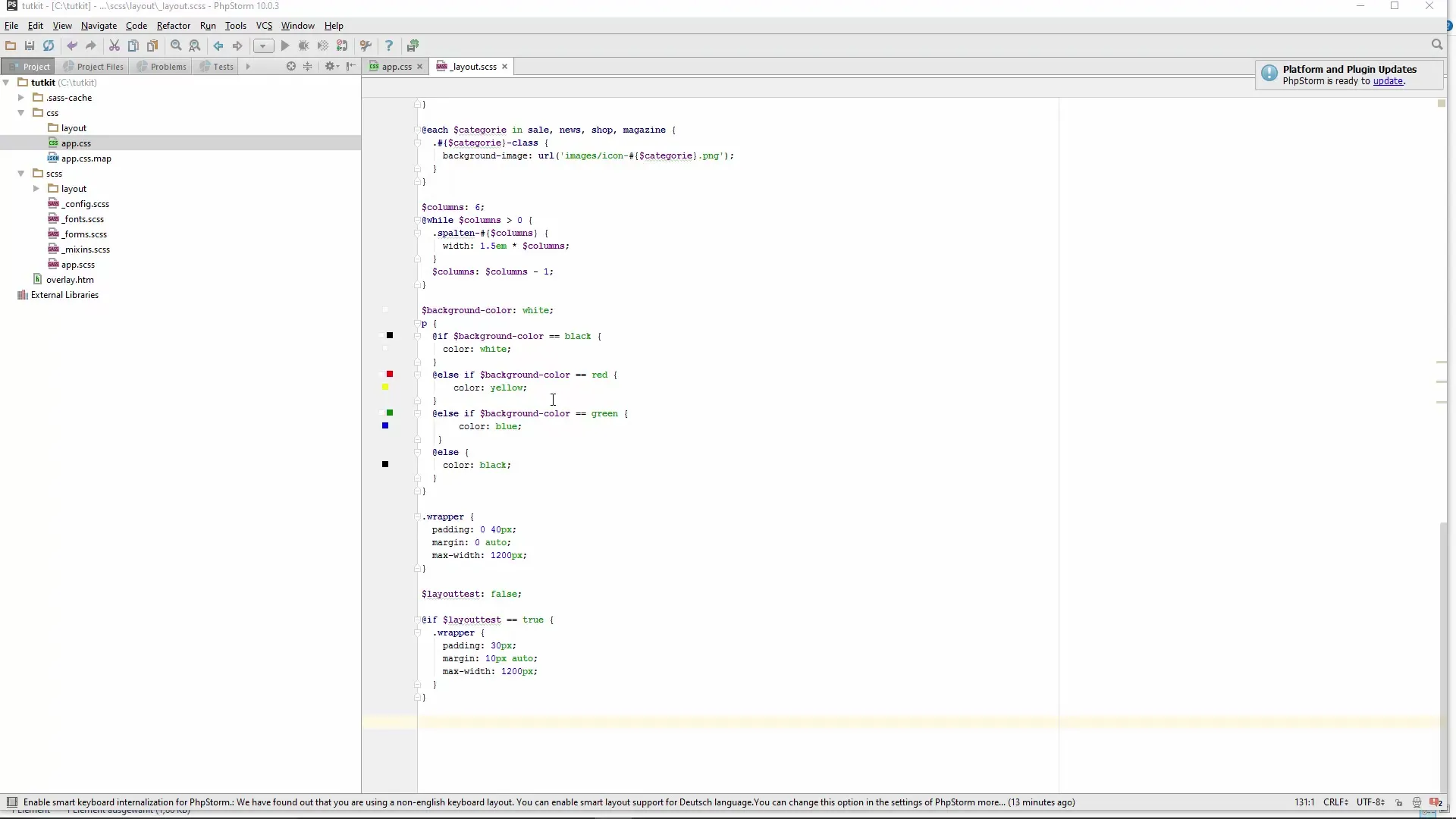Click the update link in the notification

pos(1388,81)
